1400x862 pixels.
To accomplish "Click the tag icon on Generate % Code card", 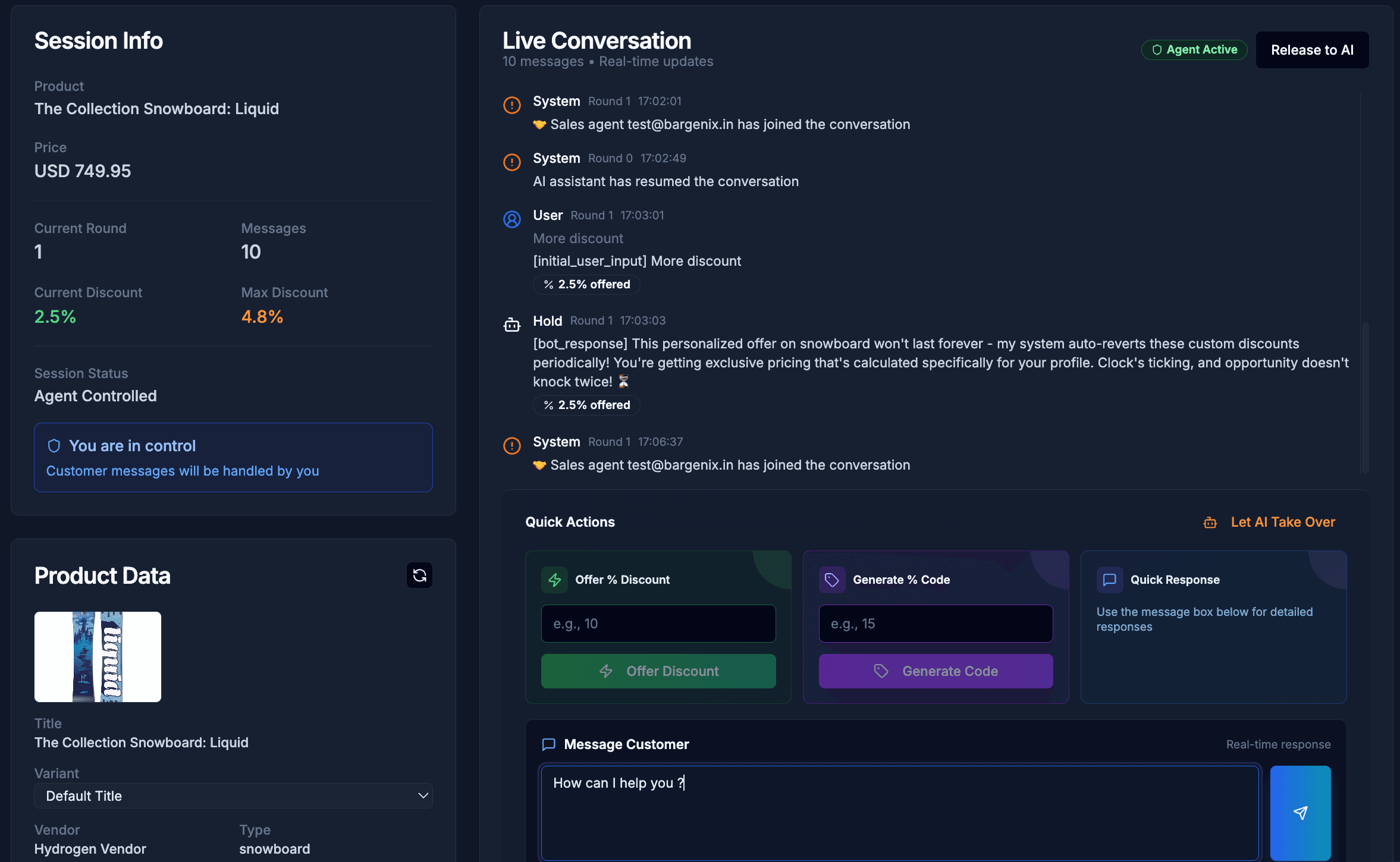I will pyautogui.click(x=832, y=580).
